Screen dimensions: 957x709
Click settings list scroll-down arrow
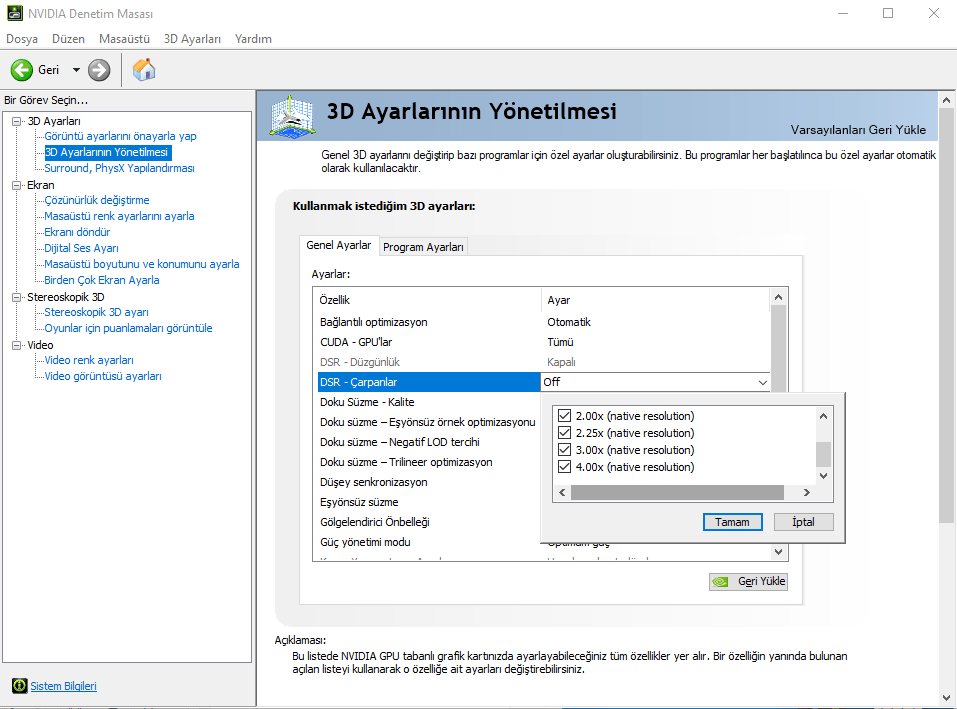(x=778, y=552)
